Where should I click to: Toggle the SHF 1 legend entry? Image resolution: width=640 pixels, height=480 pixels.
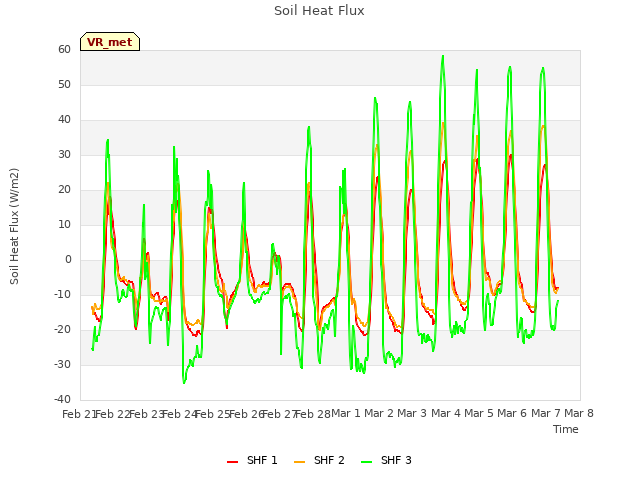252,460
